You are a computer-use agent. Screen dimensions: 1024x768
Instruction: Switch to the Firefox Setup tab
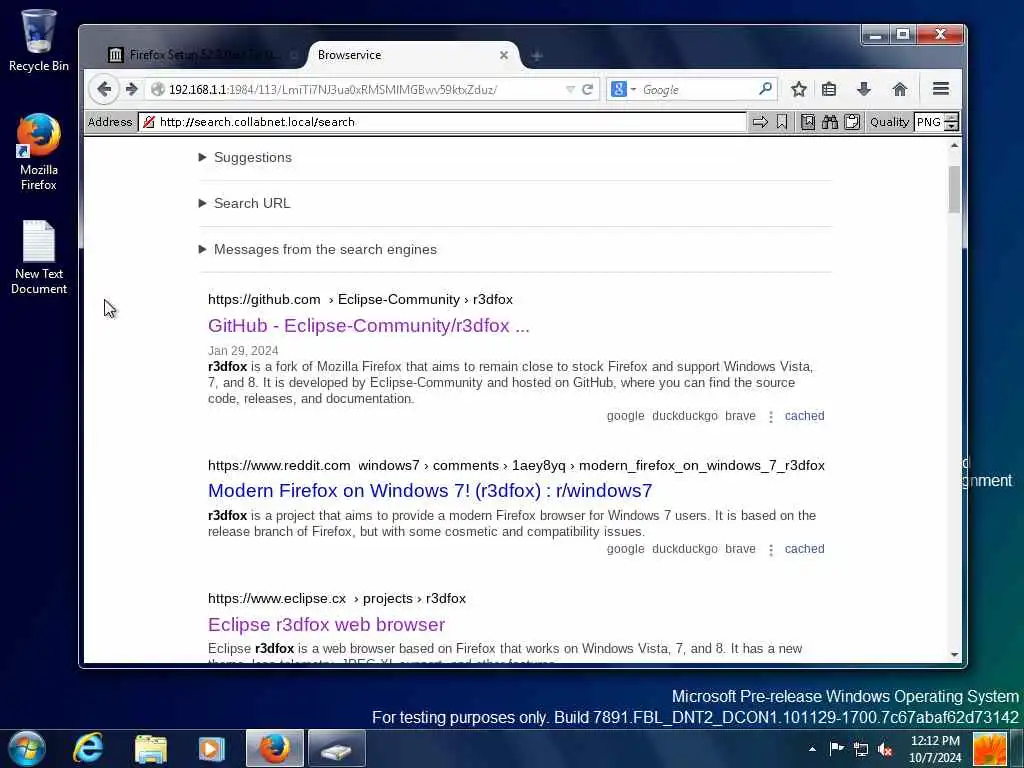202,55
